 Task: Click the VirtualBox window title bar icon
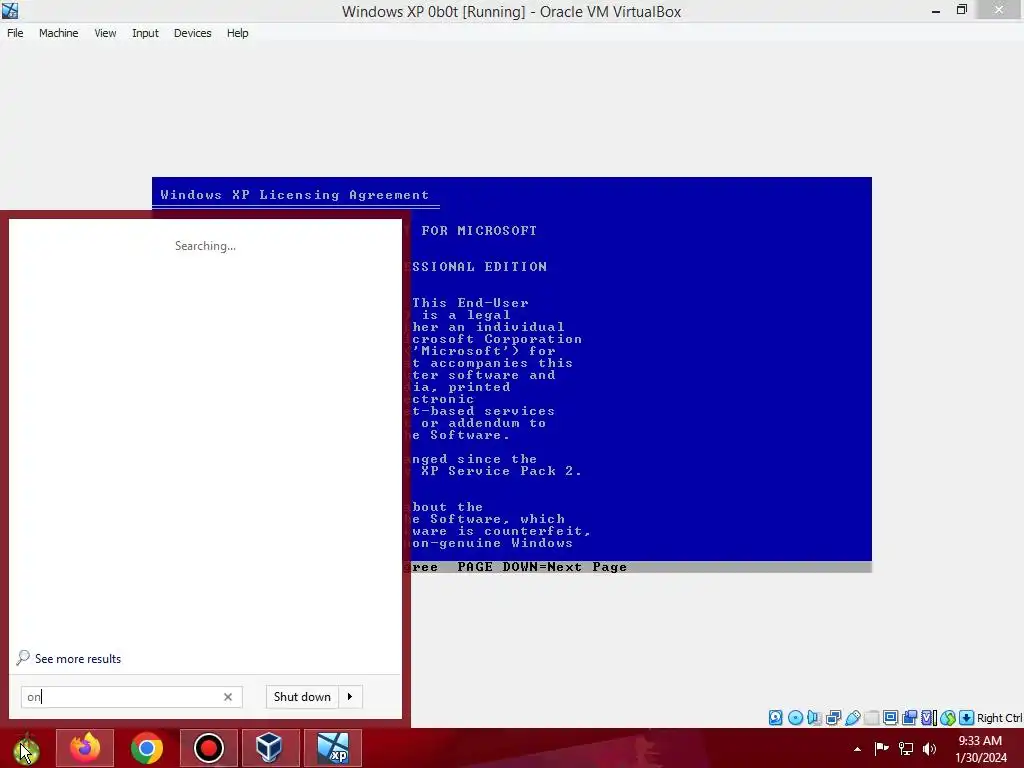tap(10, 10)
